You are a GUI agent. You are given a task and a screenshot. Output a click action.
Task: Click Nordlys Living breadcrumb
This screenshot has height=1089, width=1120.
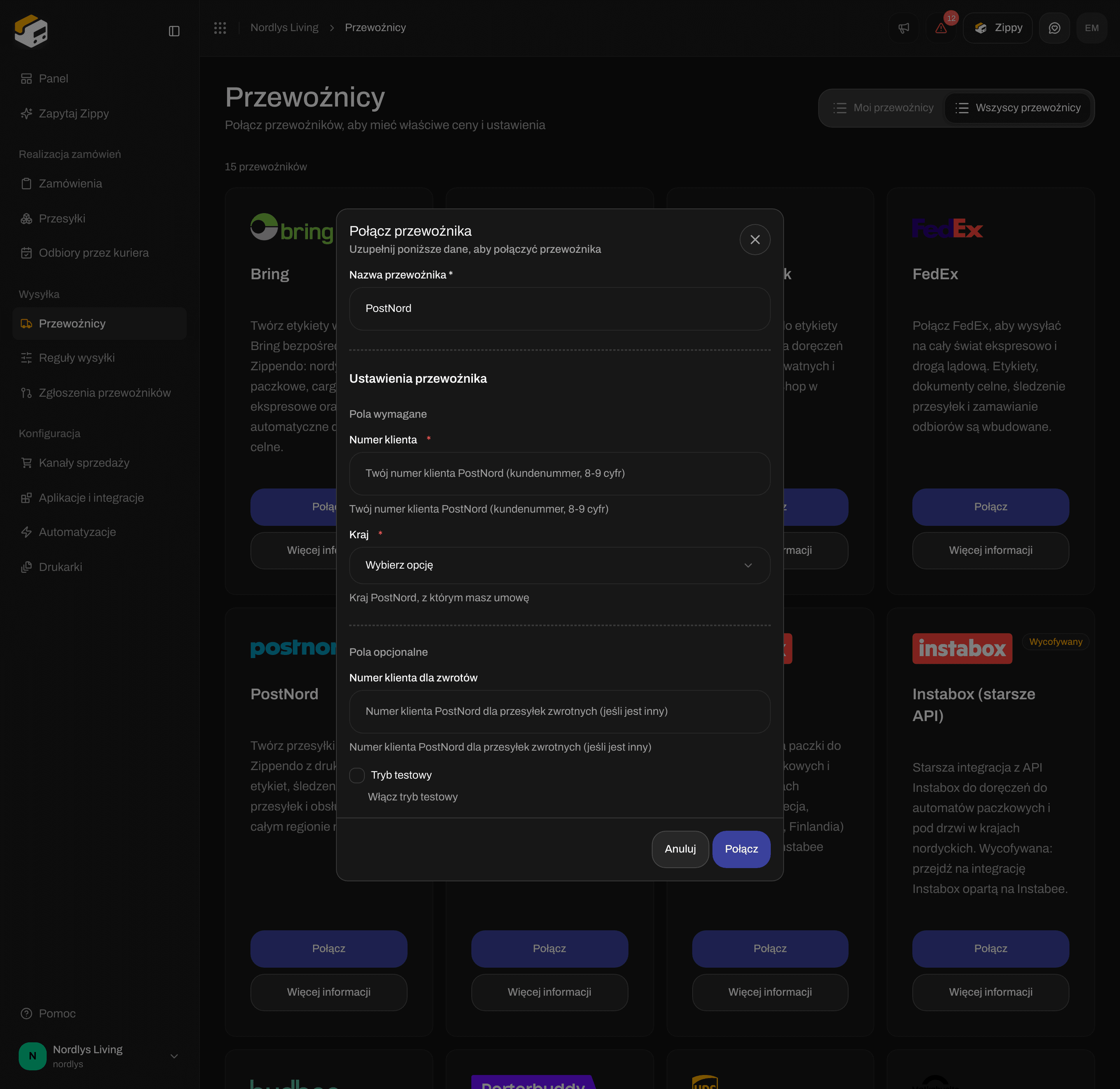click(x=284, y=28)
